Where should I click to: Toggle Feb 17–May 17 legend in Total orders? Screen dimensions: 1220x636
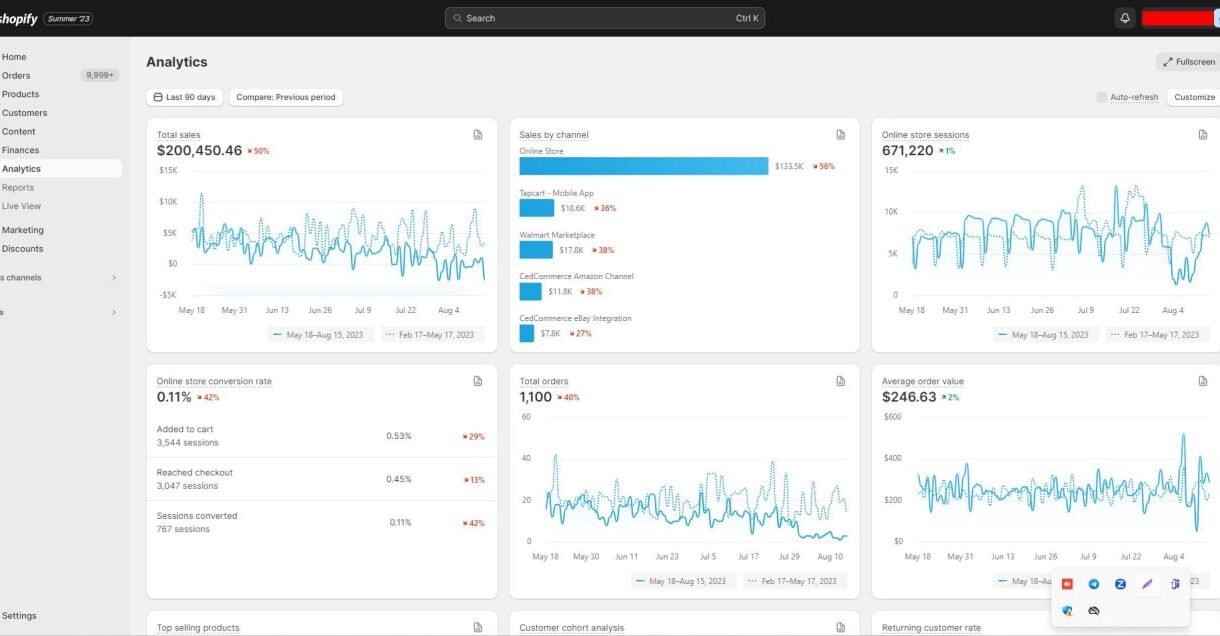790,581
